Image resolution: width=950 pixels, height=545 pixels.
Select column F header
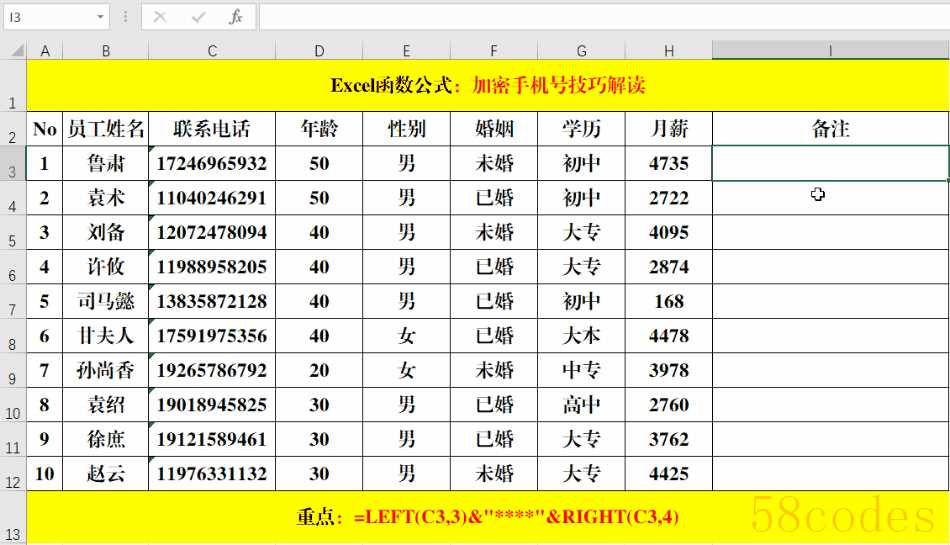click(x=494, y=51)
